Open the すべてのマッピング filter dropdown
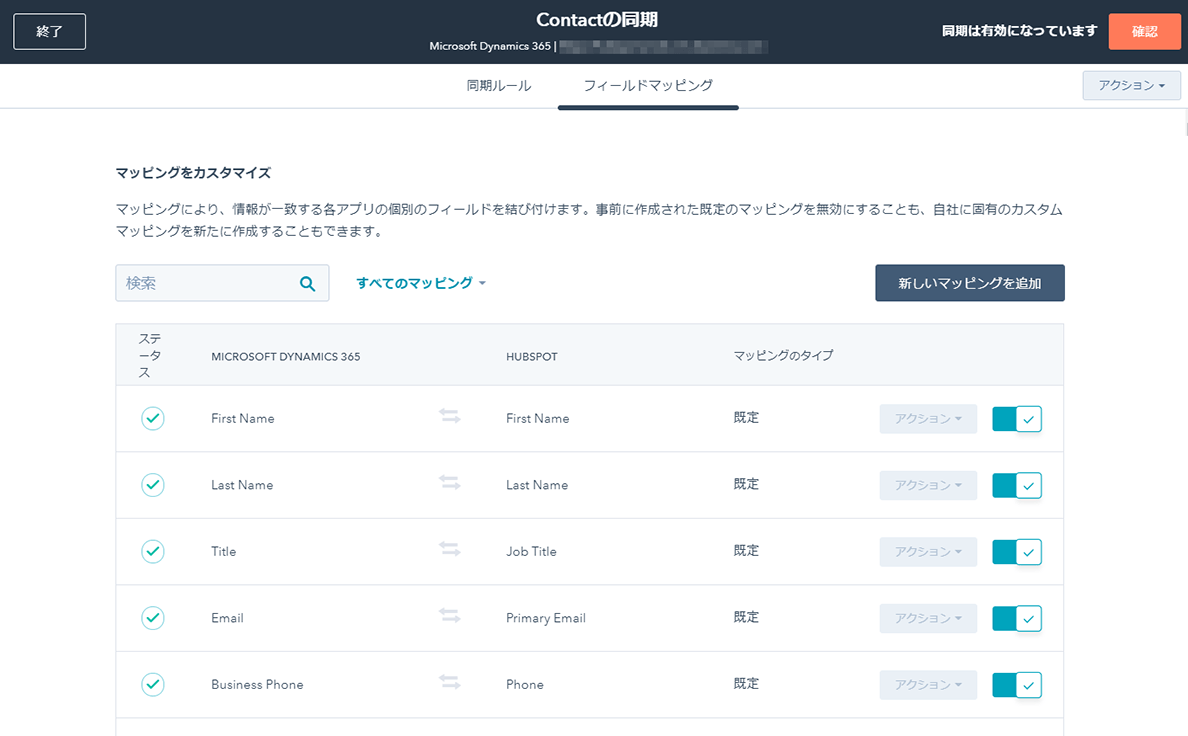This screenshot has width=1188, height=736. [x=421, y=283]
